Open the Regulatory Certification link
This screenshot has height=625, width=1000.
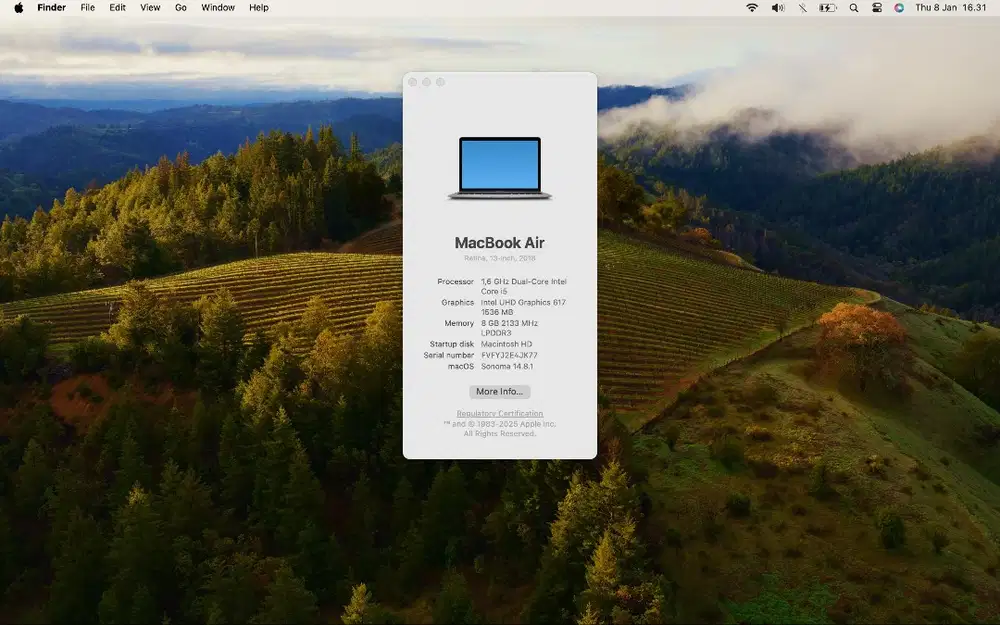(x=499, y=413)
